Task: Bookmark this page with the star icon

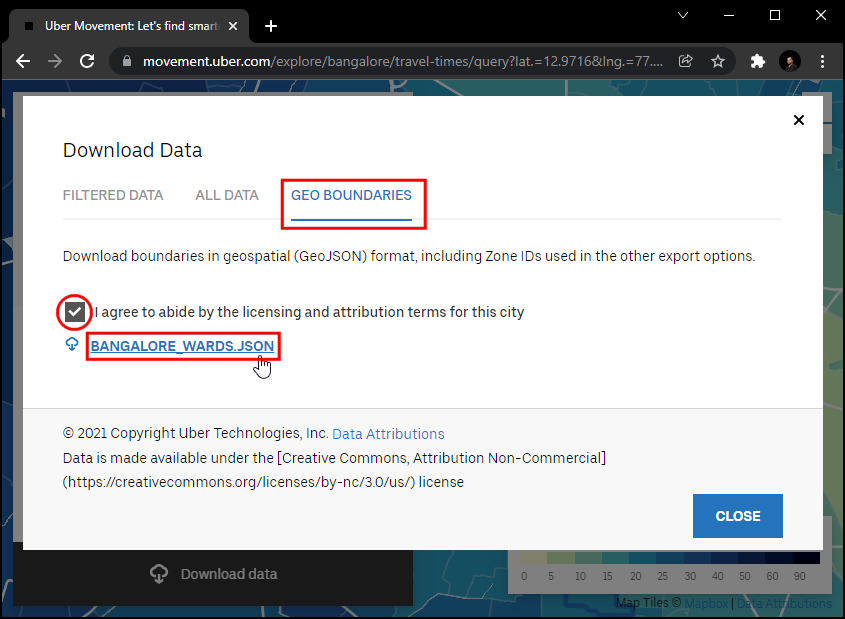Action: tap(718, 61)
